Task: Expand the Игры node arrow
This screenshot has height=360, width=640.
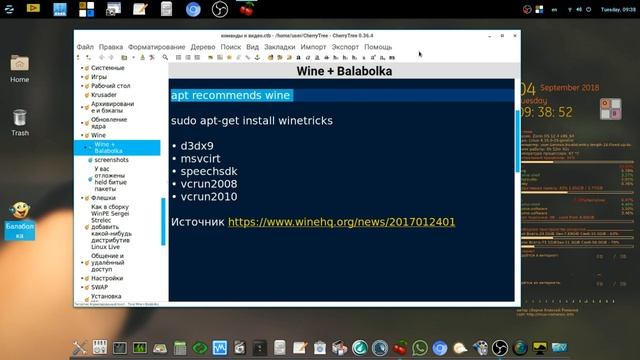Action: tap(82, 77)
